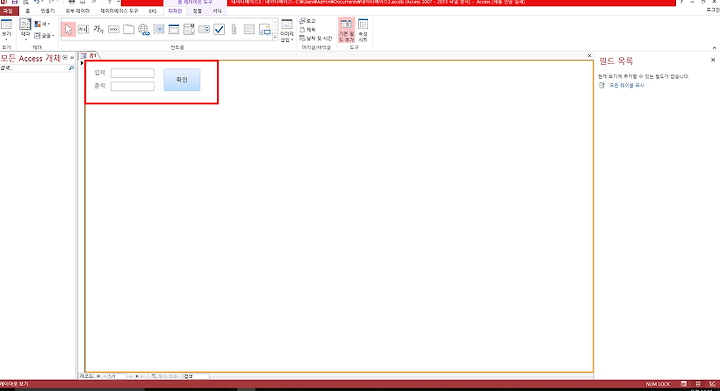Close the form document with X
The height and width of the screenshot is (391, 720).
point(589,56)
